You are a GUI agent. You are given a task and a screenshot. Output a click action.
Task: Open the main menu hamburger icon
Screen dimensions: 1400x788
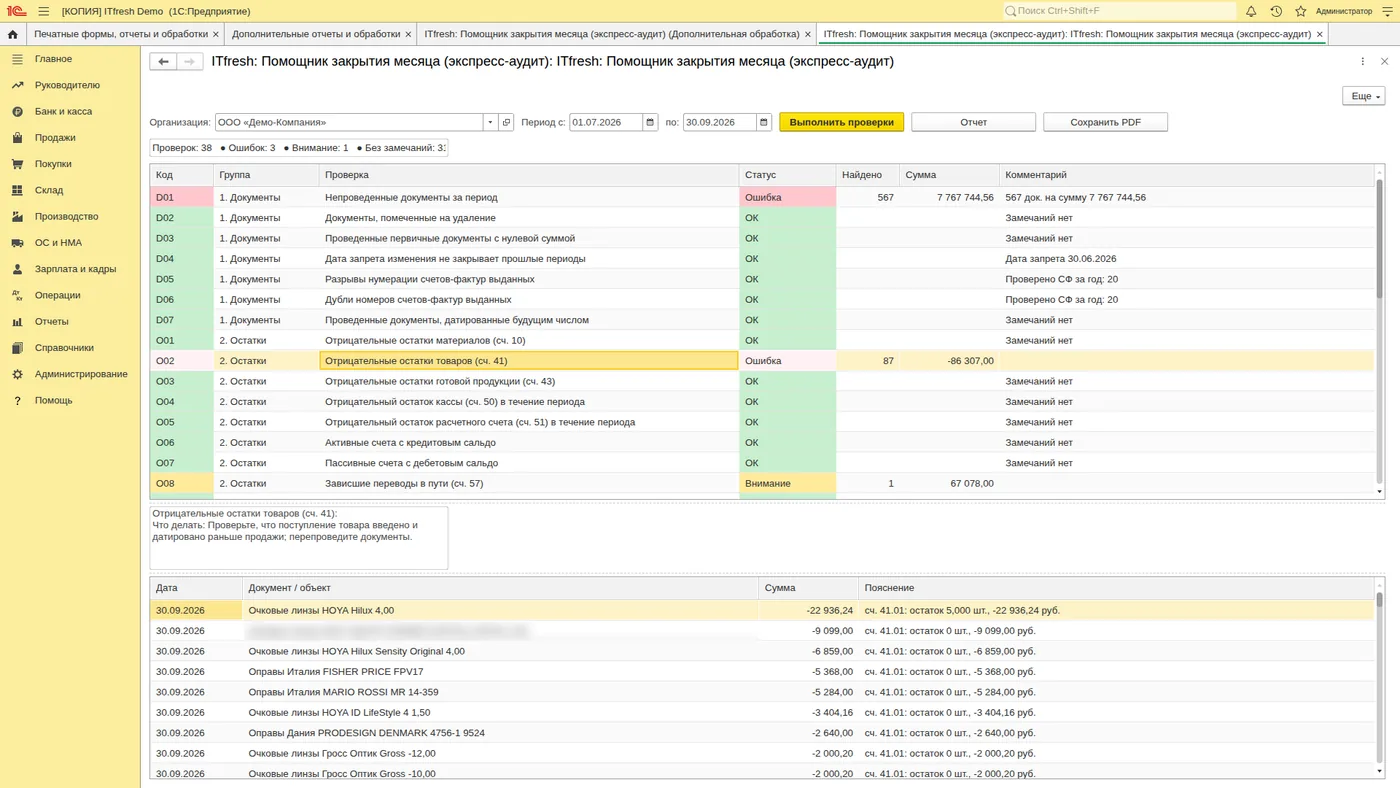(x=43, y=11)
